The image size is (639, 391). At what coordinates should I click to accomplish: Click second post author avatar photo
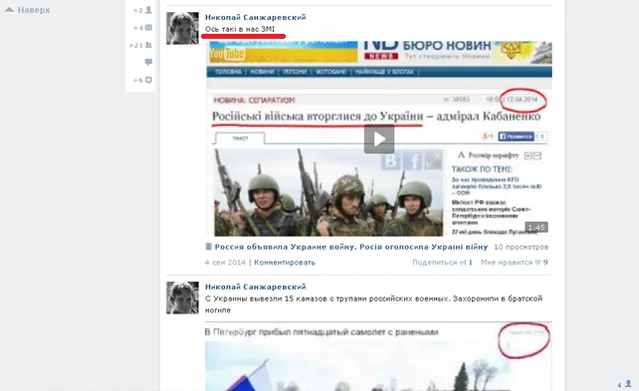[182, 298]
